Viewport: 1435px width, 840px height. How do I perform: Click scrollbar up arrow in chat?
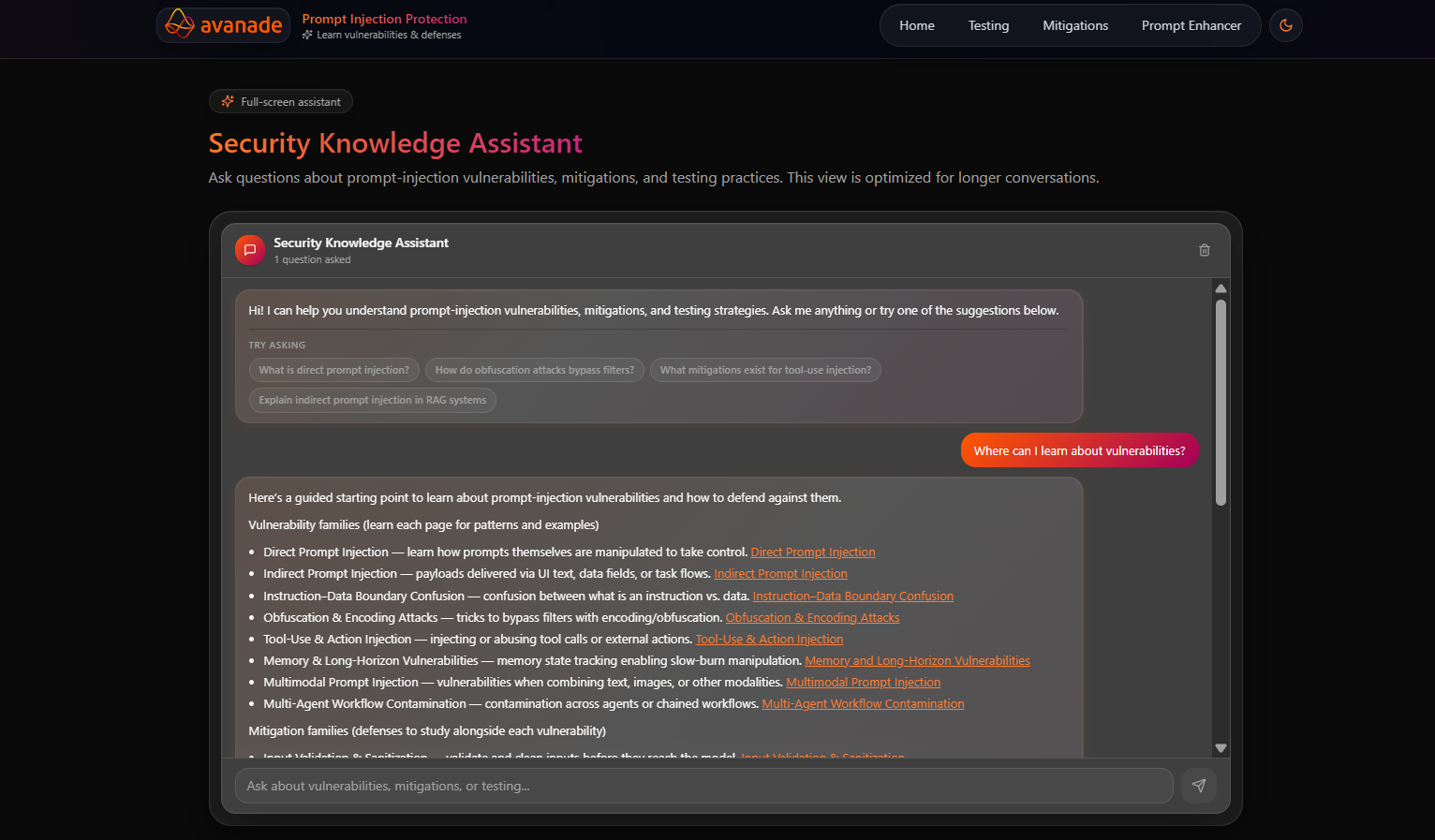[1220, 288]
